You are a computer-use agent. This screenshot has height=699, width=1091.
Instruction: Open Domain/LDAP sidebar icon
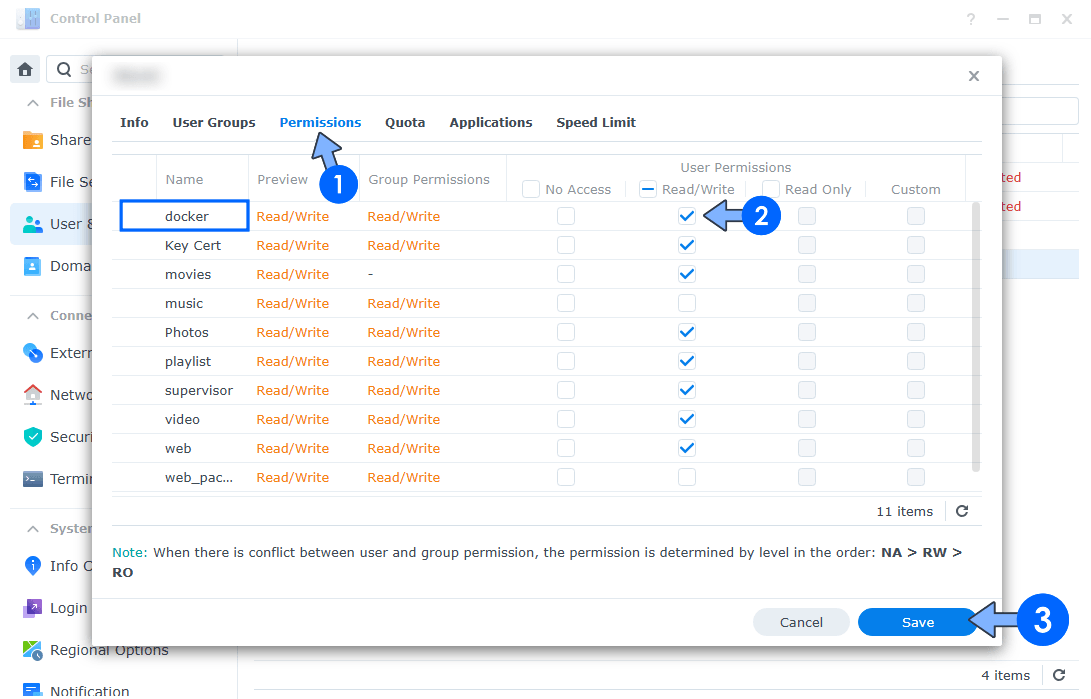coord(33,266)
